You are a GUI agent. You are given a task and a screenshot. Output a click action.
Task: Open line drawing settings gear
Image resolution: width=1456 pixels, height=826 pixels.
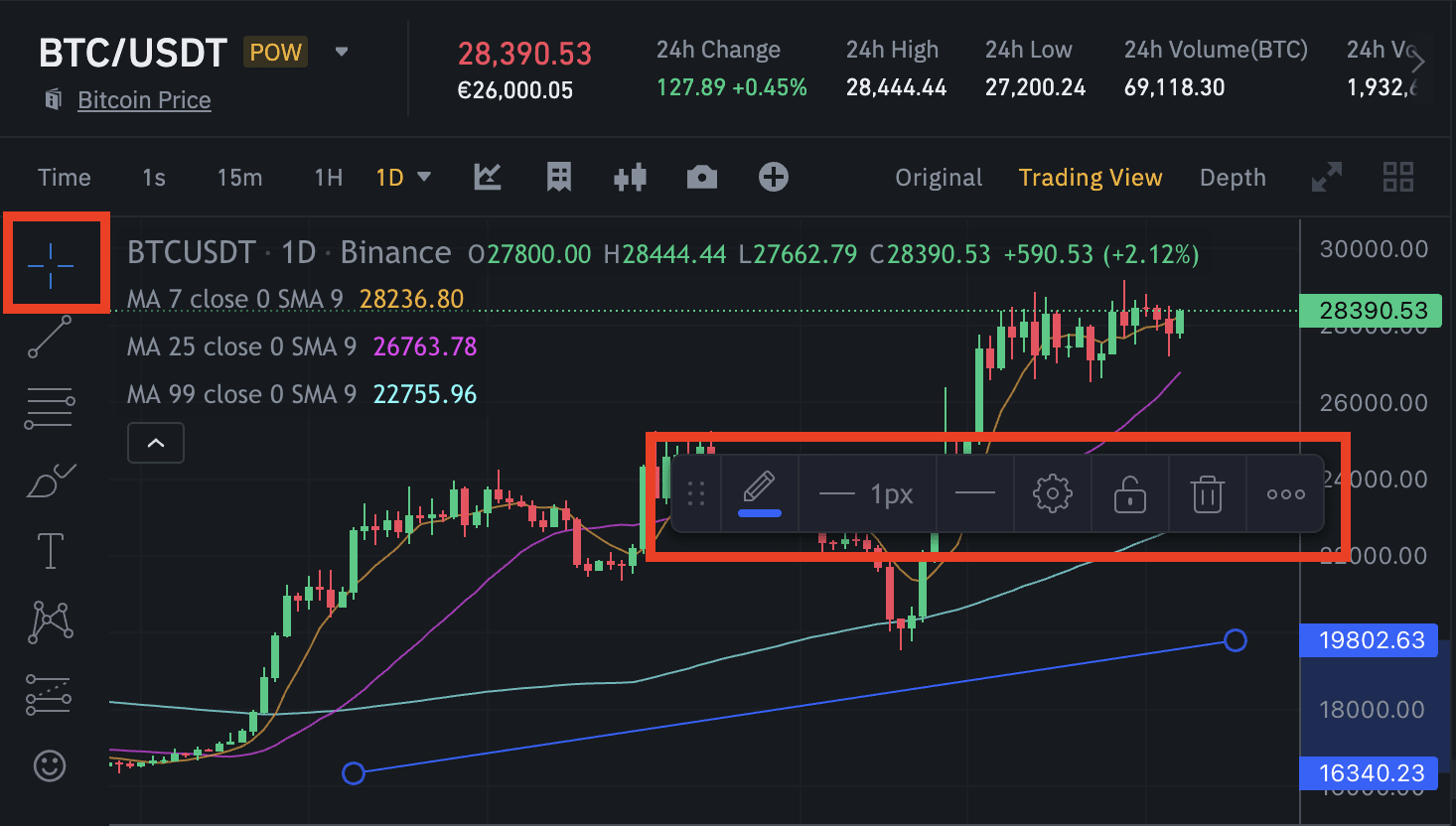pos(1053,493)
